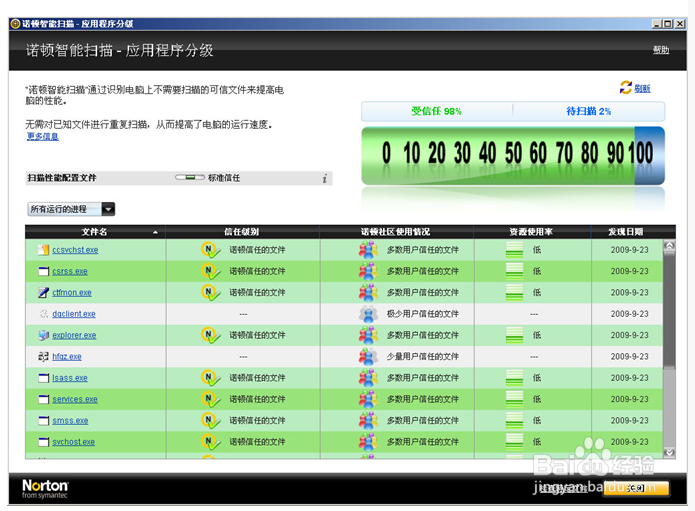Open dgclient.exe file link
Image resolution: width=695 pixels, height=511 pixels.
click(74, 314)
